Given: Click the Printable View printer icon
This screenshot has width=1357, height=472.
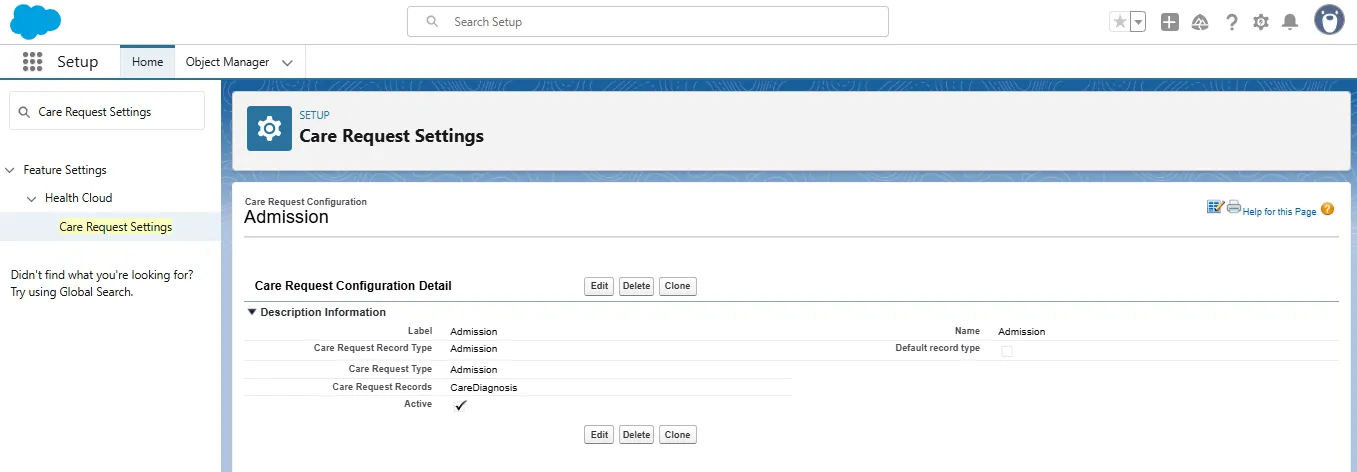Looking at the screenshot, I should pyautogui.click(x=1233, y=208).
